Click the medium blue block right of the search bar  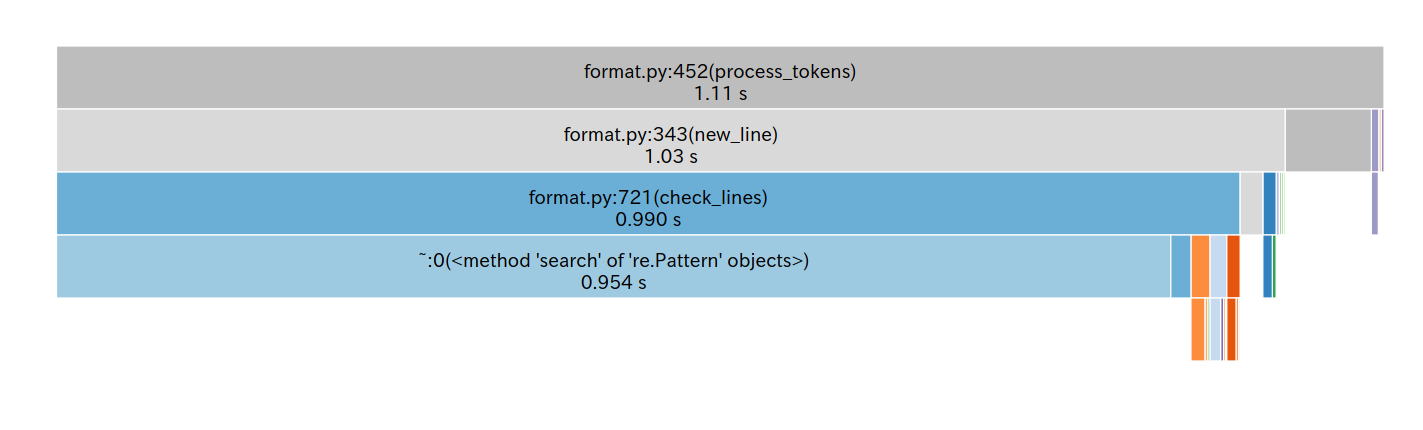click(x=1181, y=266)
